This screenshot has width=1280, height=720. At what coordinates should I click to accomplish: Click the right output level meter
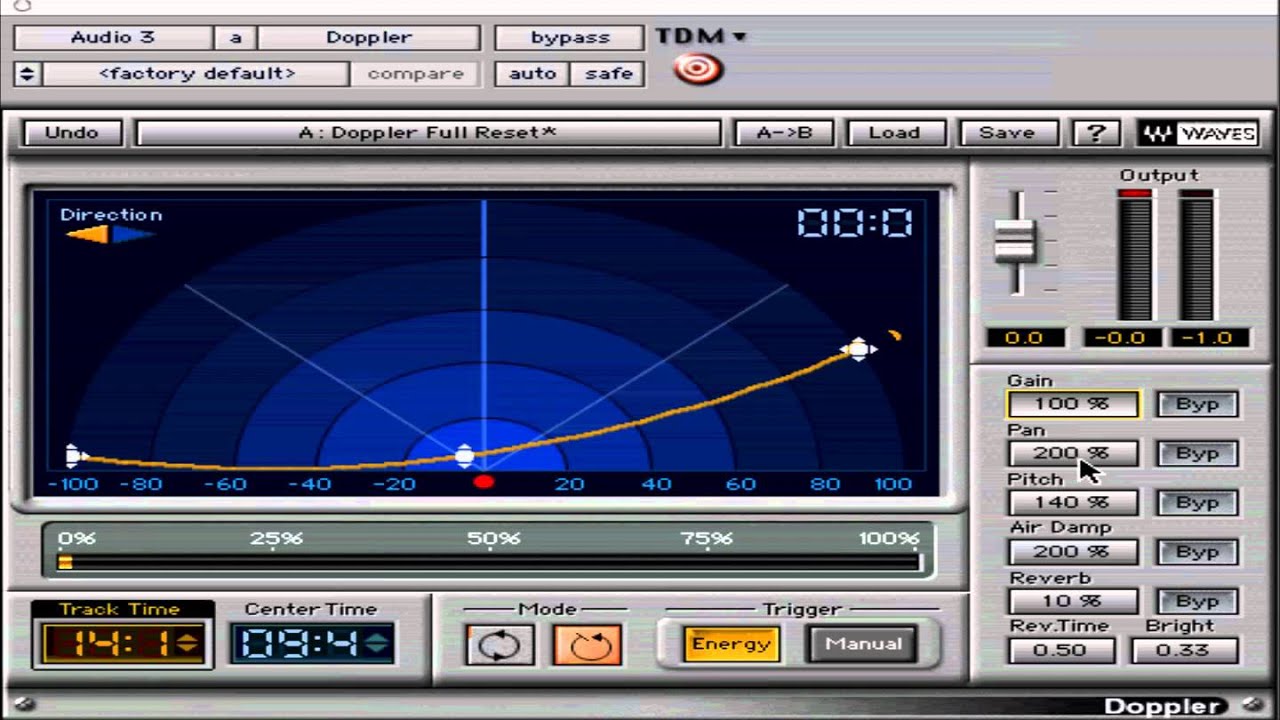1196,255
